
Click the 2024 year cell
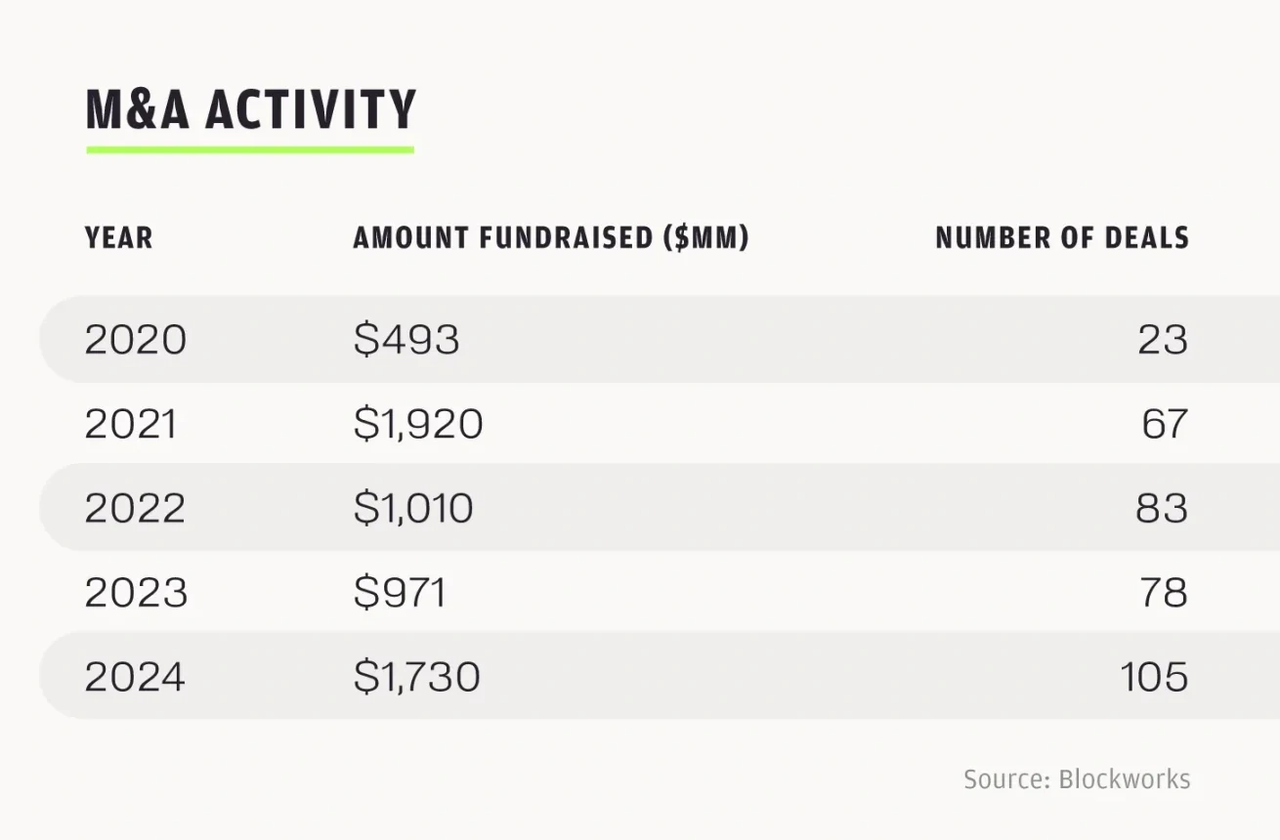tap(135, 677)
